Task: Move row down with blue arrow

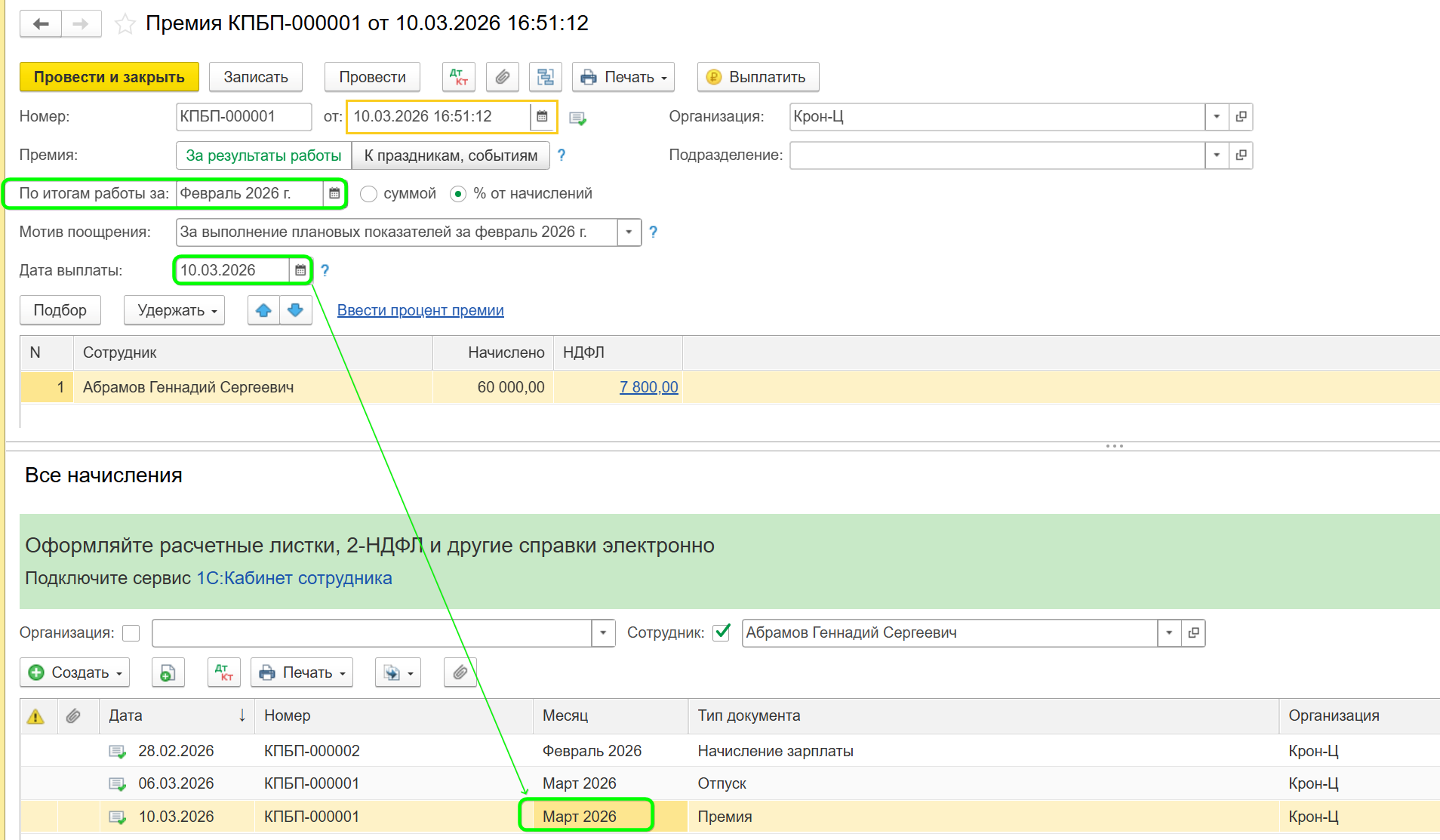Action: point(296,310)
